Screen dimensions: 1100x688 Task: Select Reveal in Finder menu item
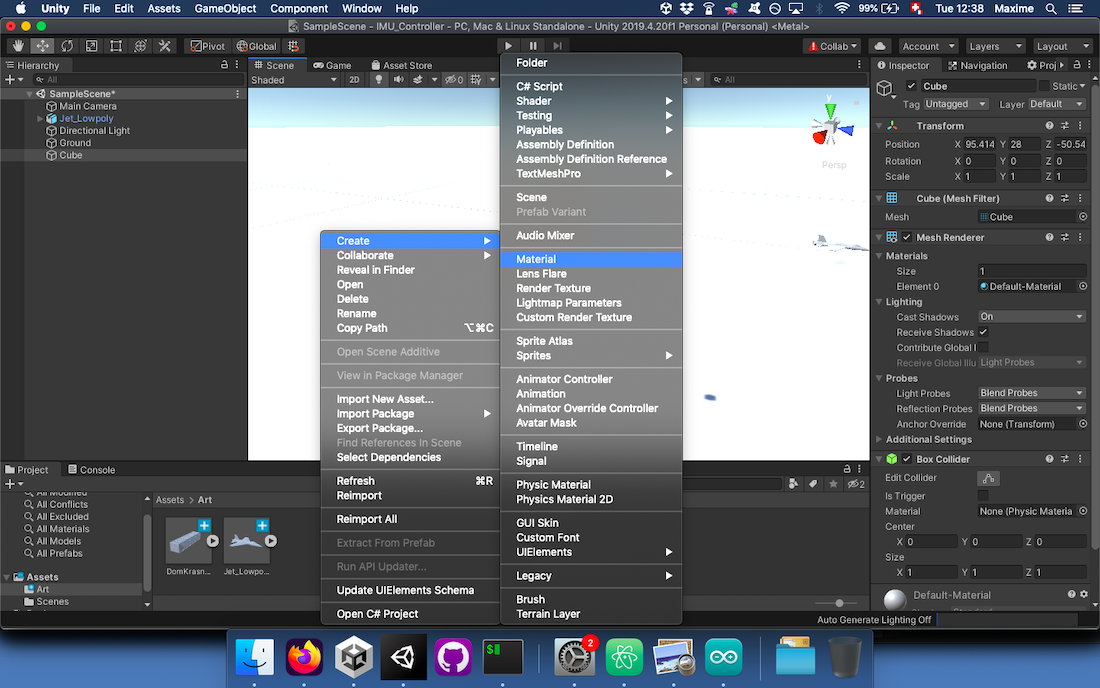(410, 270)
